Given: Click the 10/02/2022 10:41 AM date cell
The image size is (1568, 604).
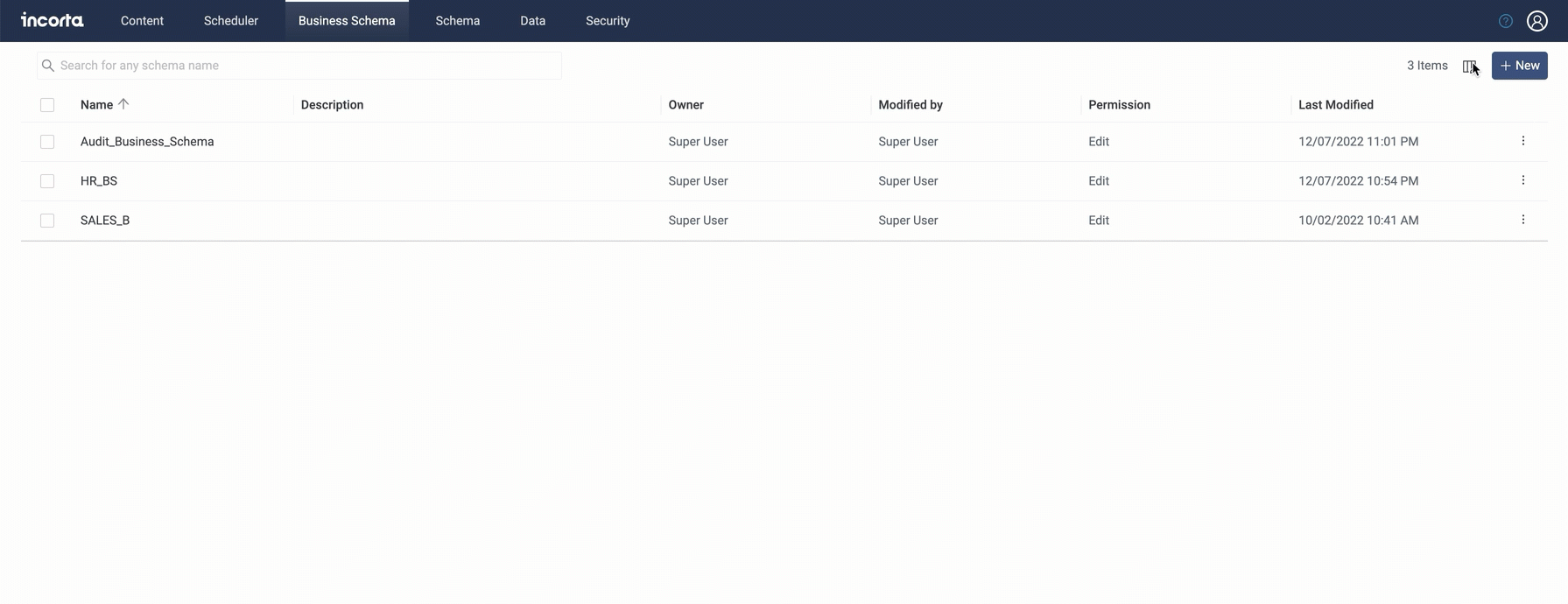Looking at the screenshot, I should (1358, 221).
